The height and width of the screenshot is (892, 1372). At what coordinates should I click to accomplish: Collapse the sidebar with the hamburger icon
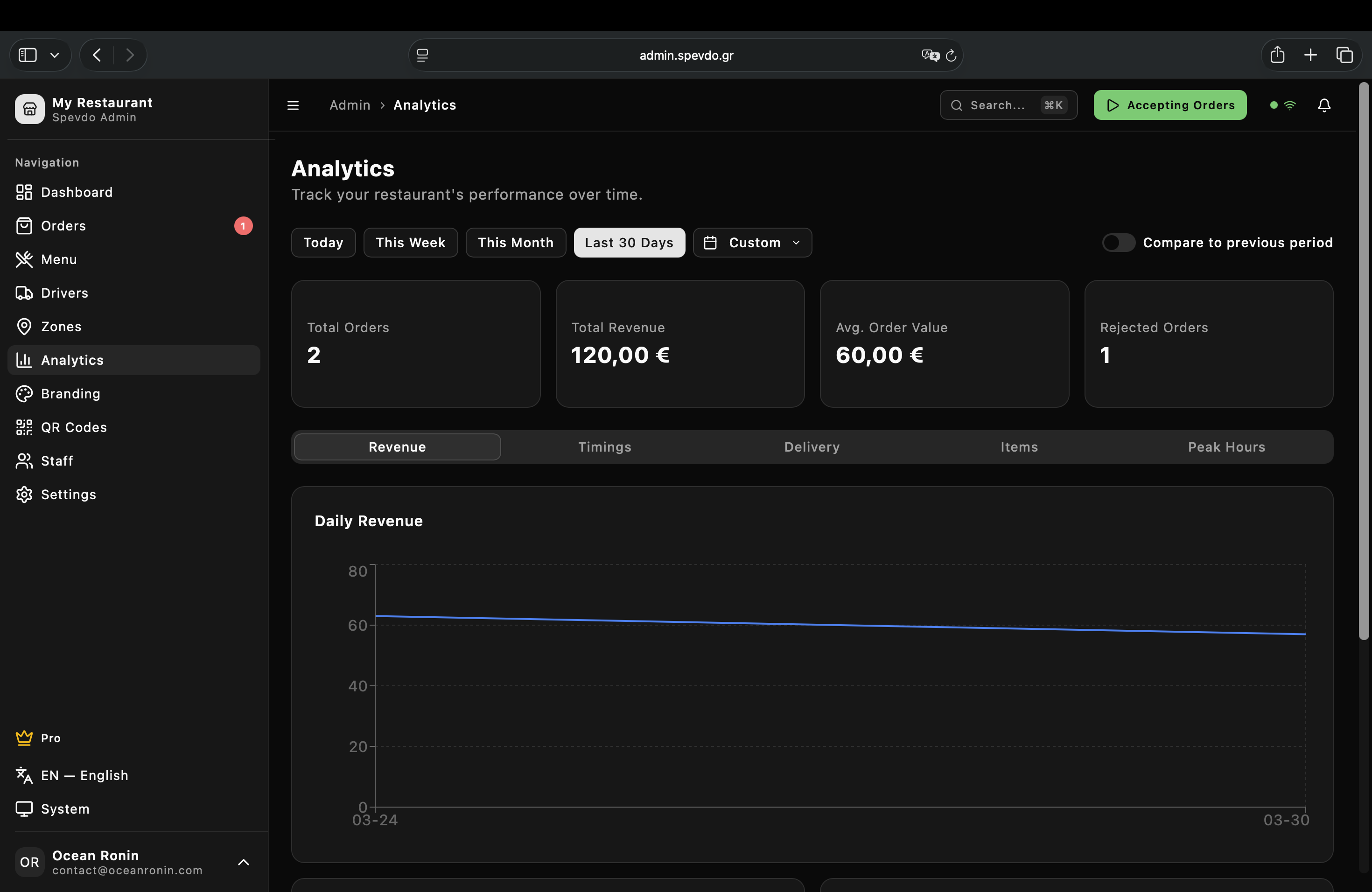coord(293,105)
